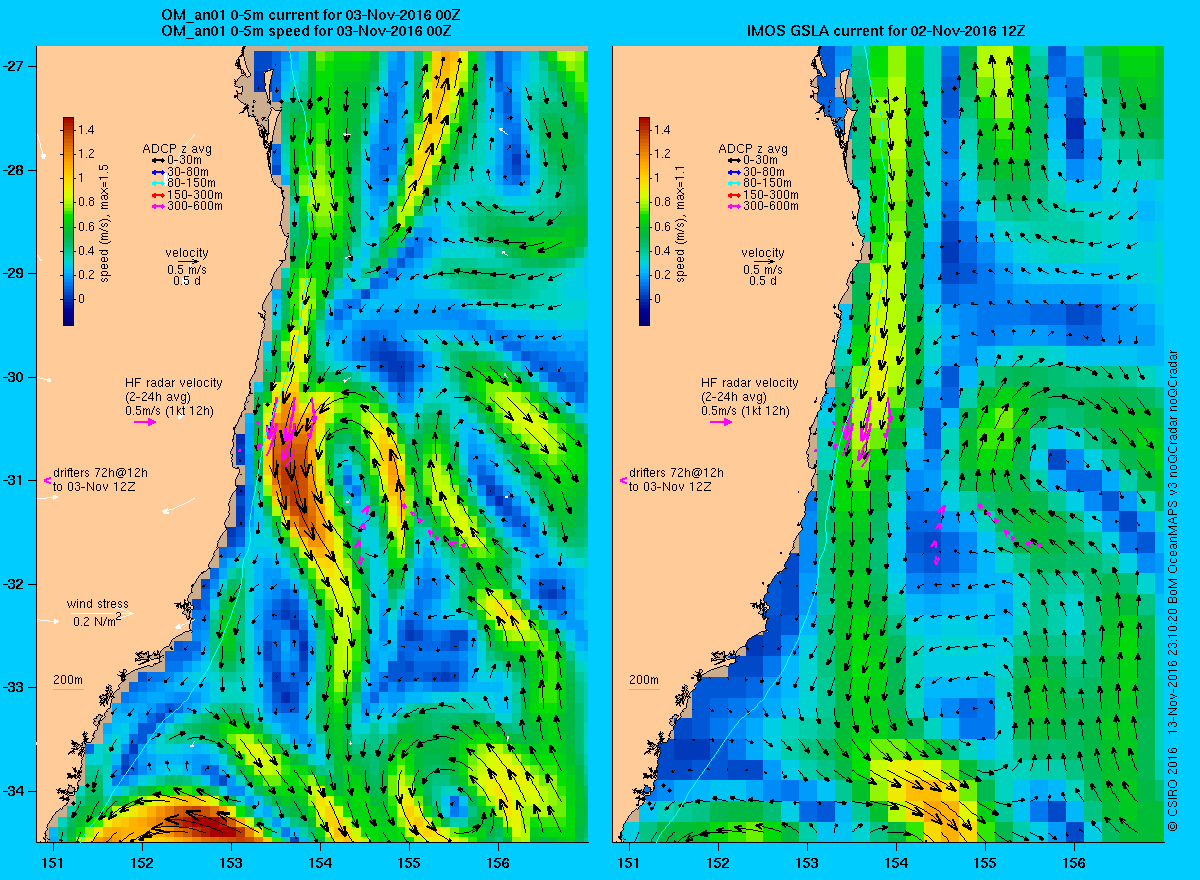Click the '0.2 N/m²' wind stress value
The height and width of the screenshot is (880, 1200).
97,620
